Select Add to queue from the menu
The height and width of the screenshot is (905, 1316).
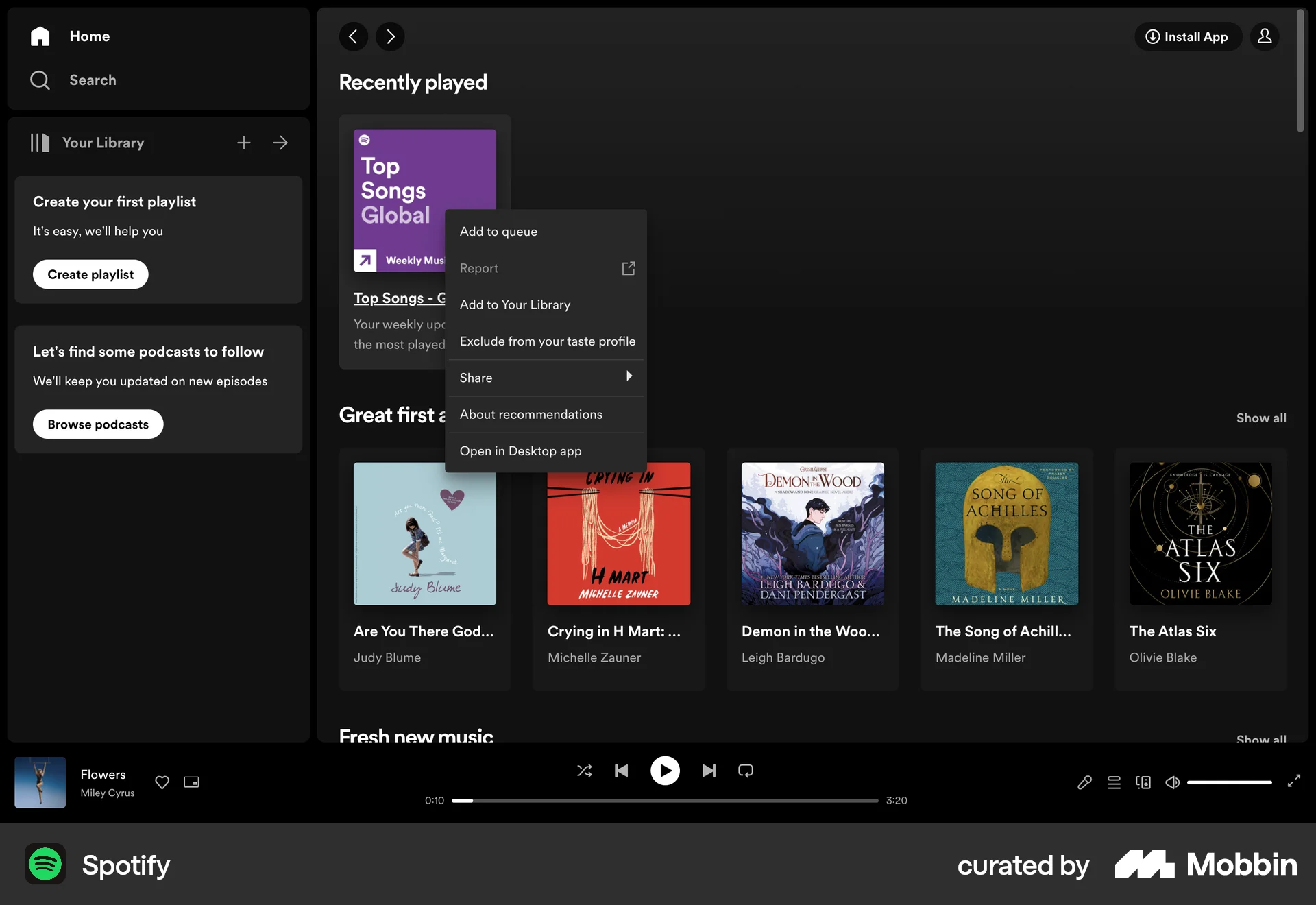coord(498,231)
